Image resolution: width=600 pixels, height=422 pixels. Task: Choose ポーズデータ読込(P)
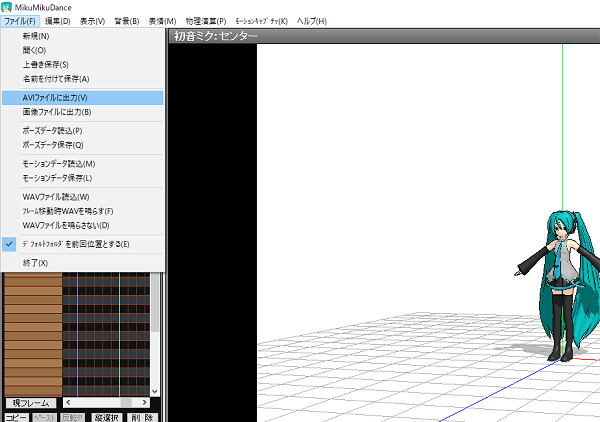click(x=83, y=130)
